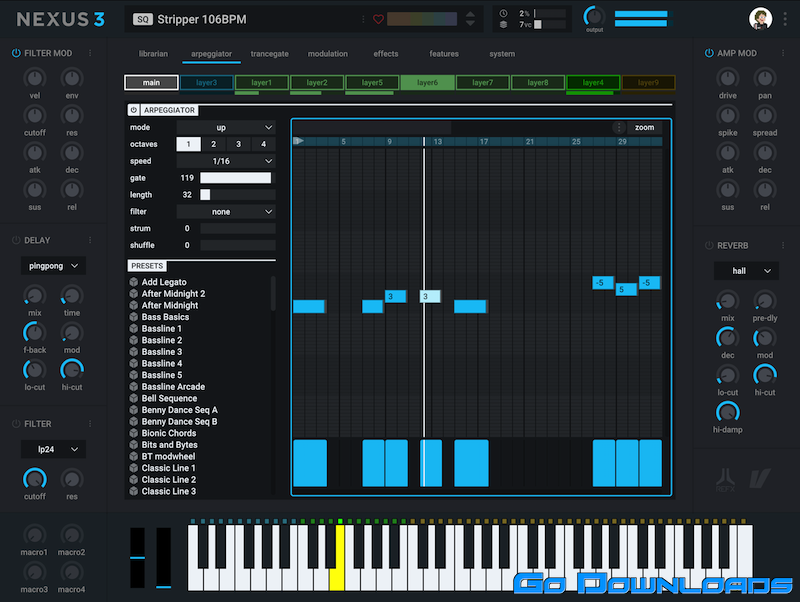
Task: Click the Amp Mod spread knob
Action: tap(765, 115)
